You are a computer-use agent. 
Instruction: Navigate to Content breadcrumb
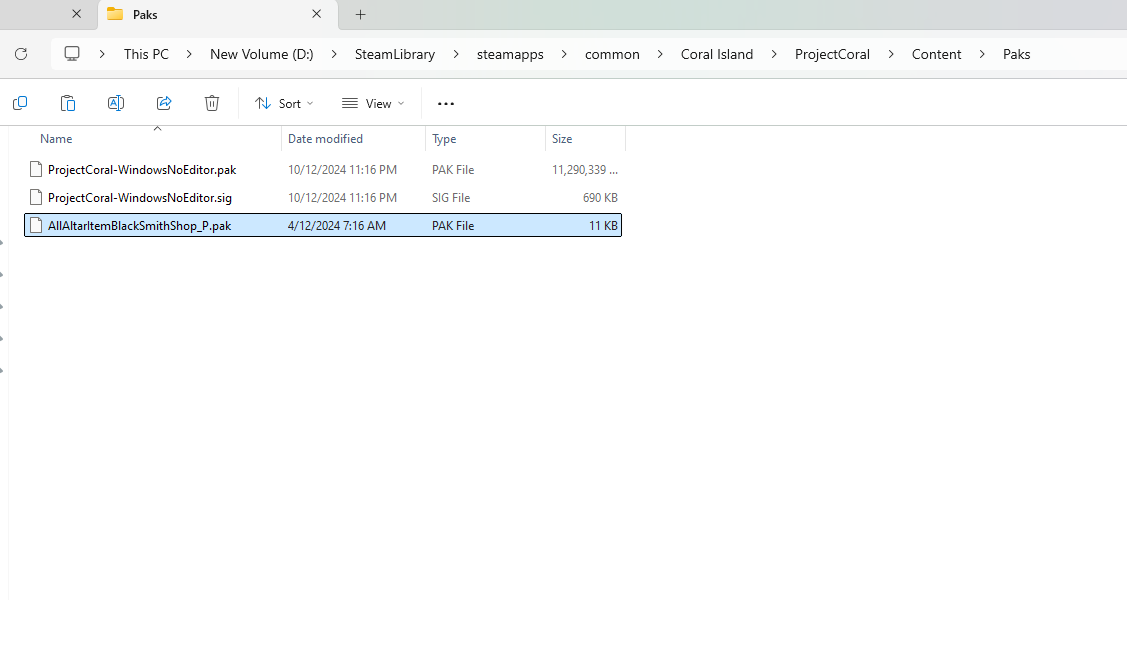(x=937, y=55)
